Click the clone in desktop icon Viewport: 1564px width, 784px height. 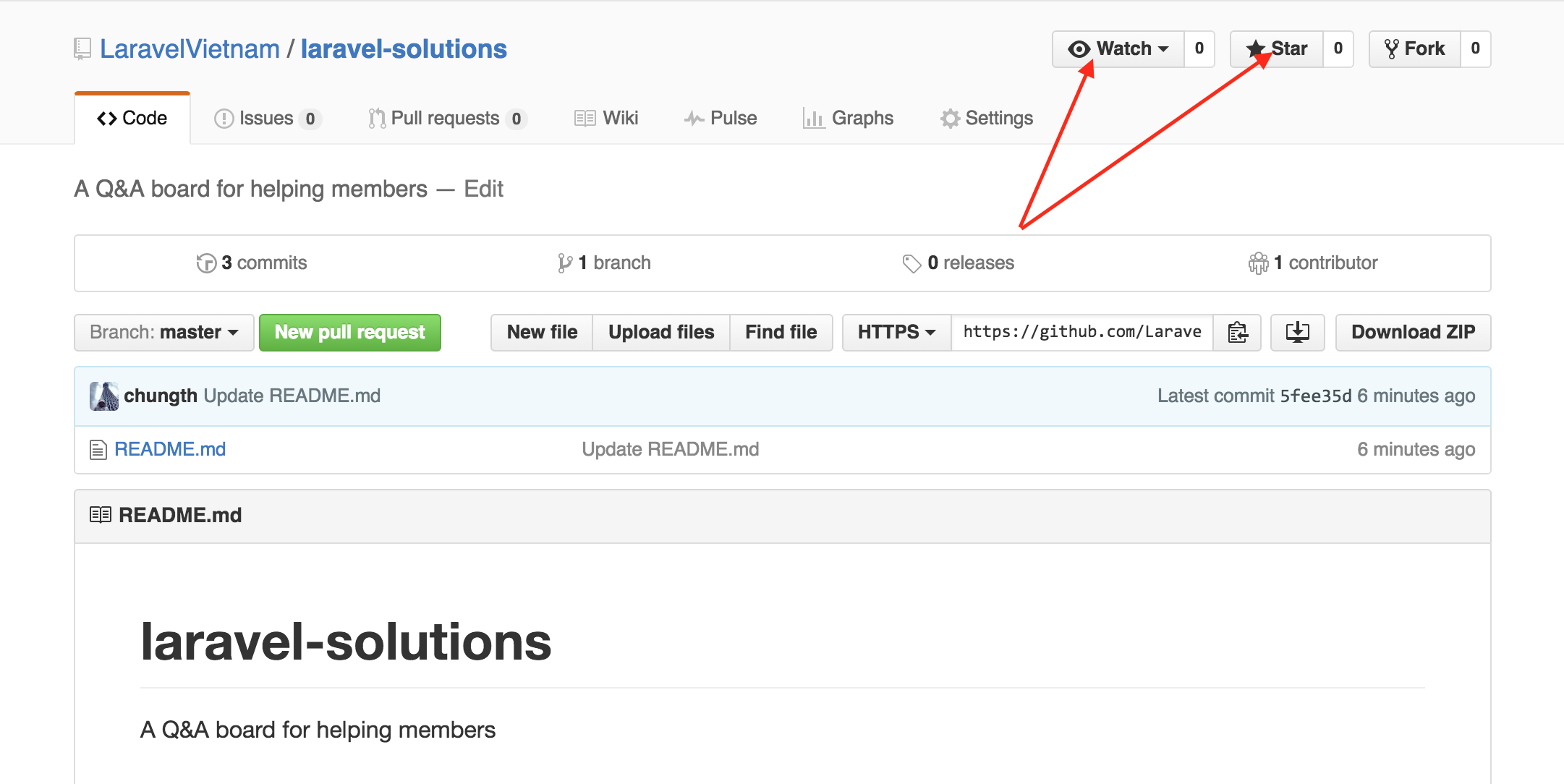[x=1297, y=333]
